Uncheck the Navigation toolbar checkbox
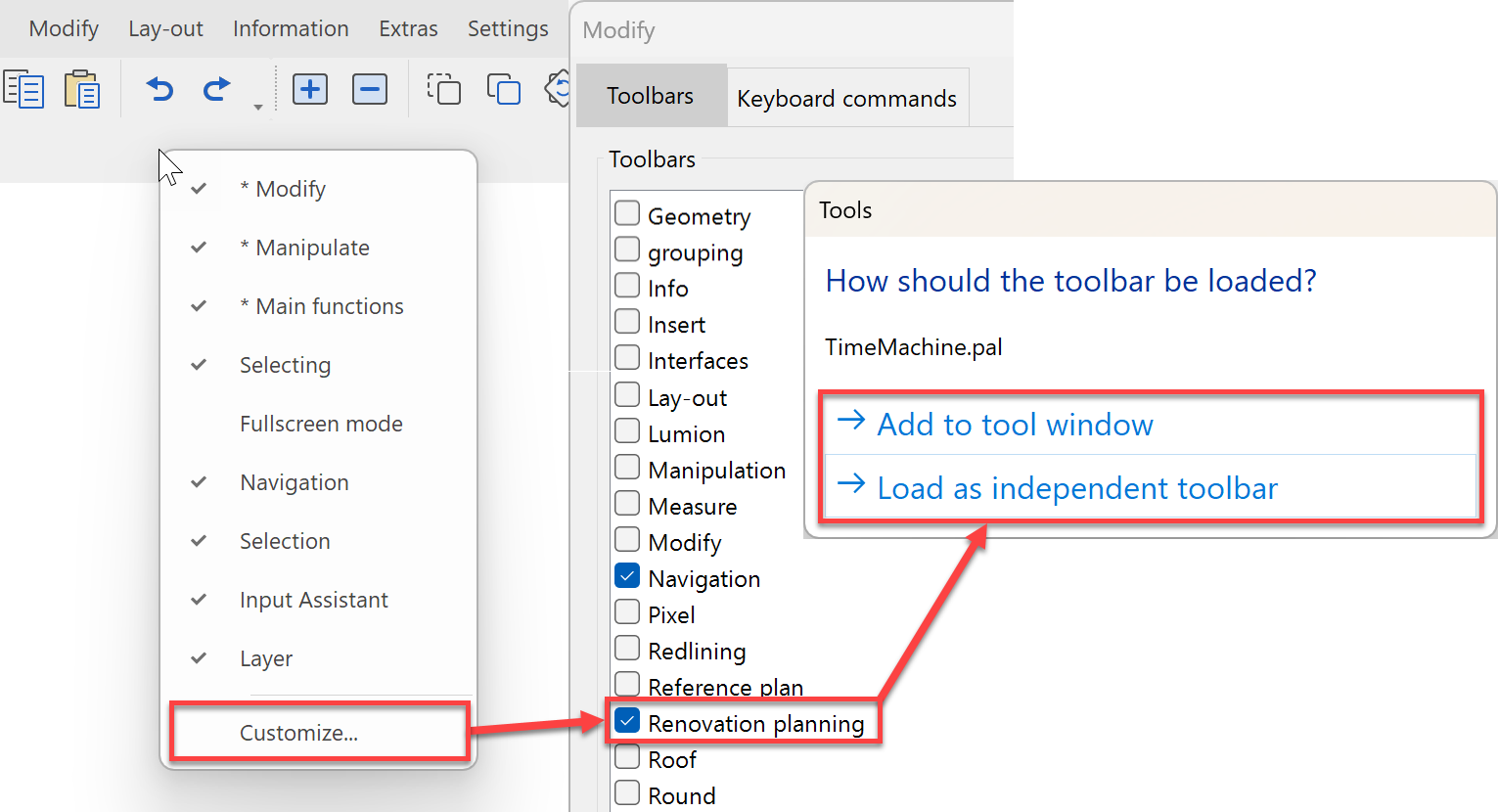 pyautogui.click(x=627, y=576)
